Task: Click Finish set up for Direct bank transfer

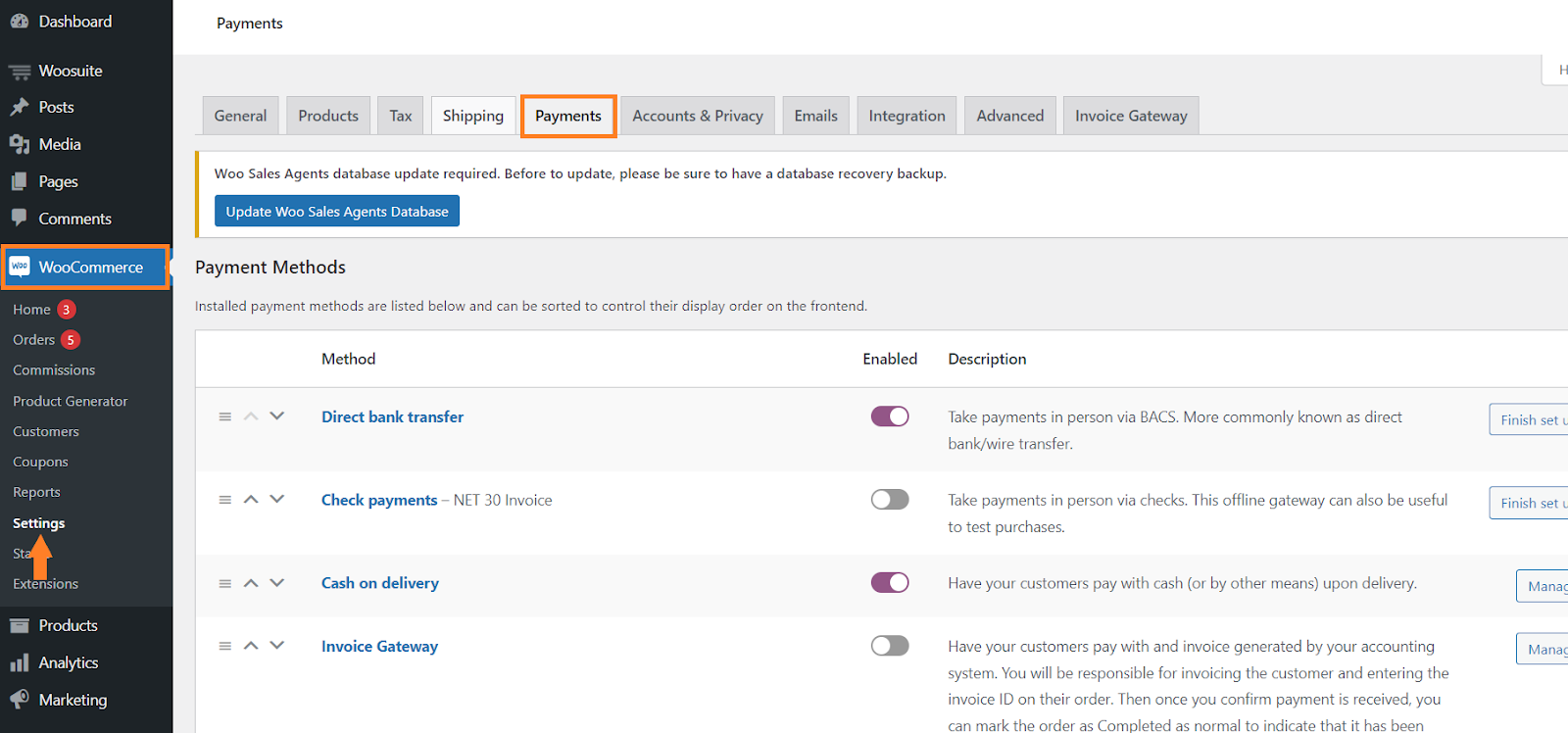Action: coord(1529,419)
